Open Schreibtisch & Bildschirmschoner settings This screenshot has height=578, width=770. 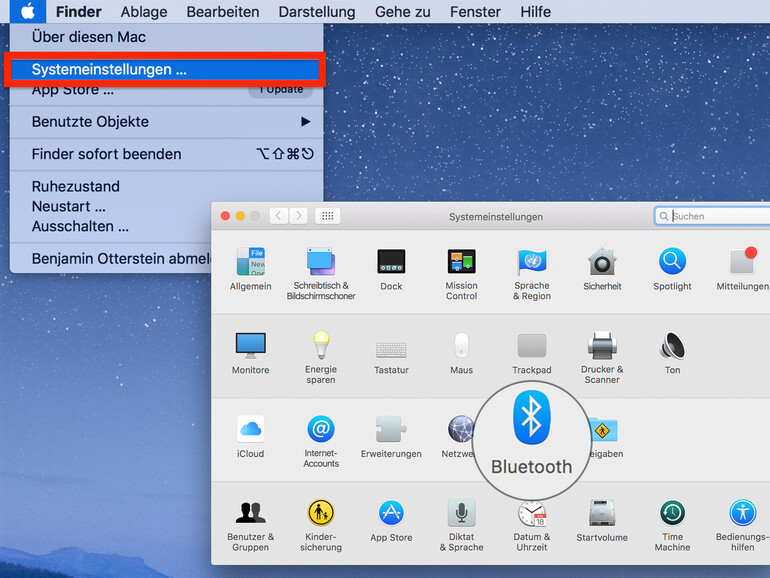point(321,274)
